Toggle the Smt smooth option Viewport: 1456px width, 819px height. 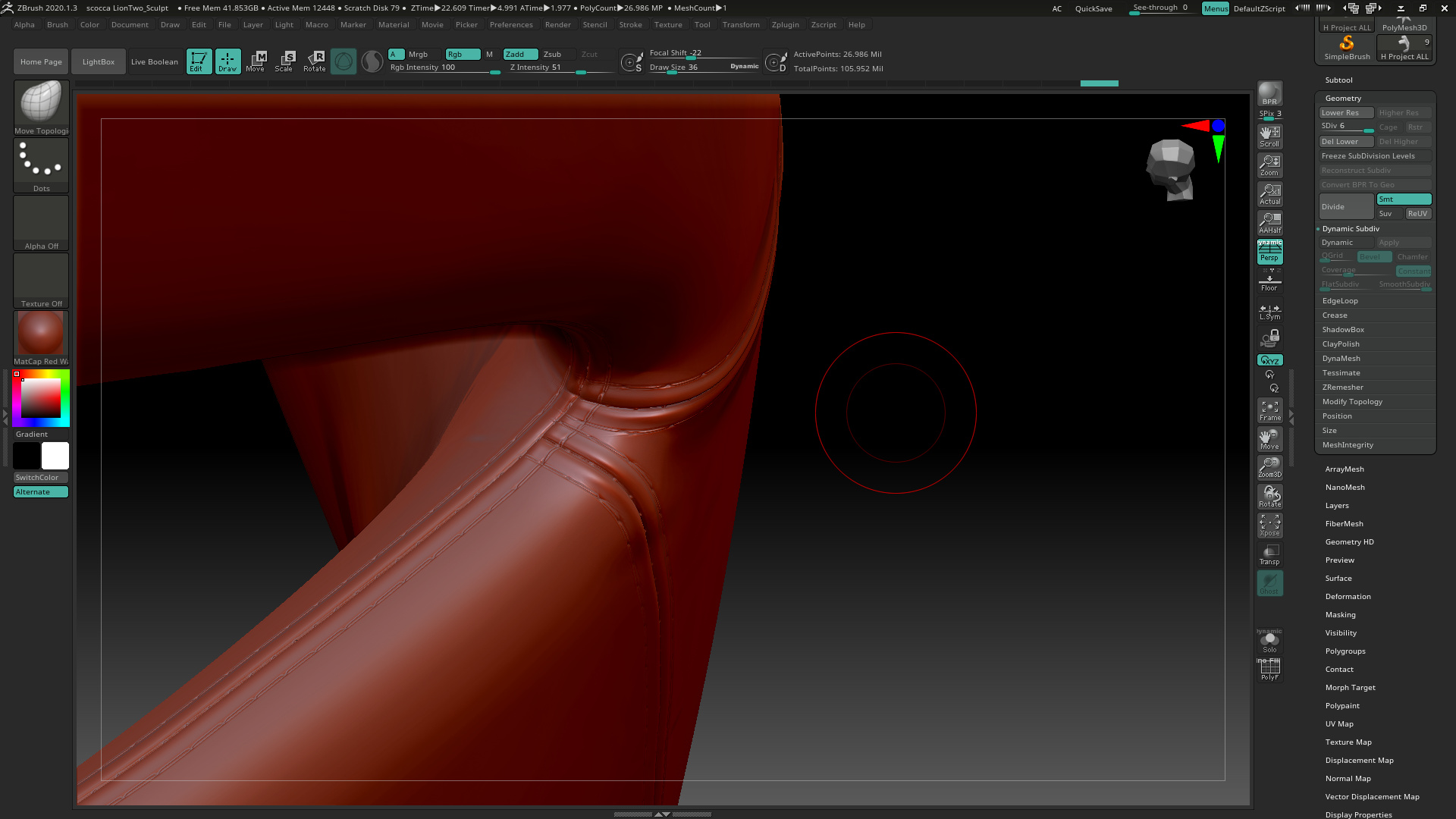pos(1404,199)
